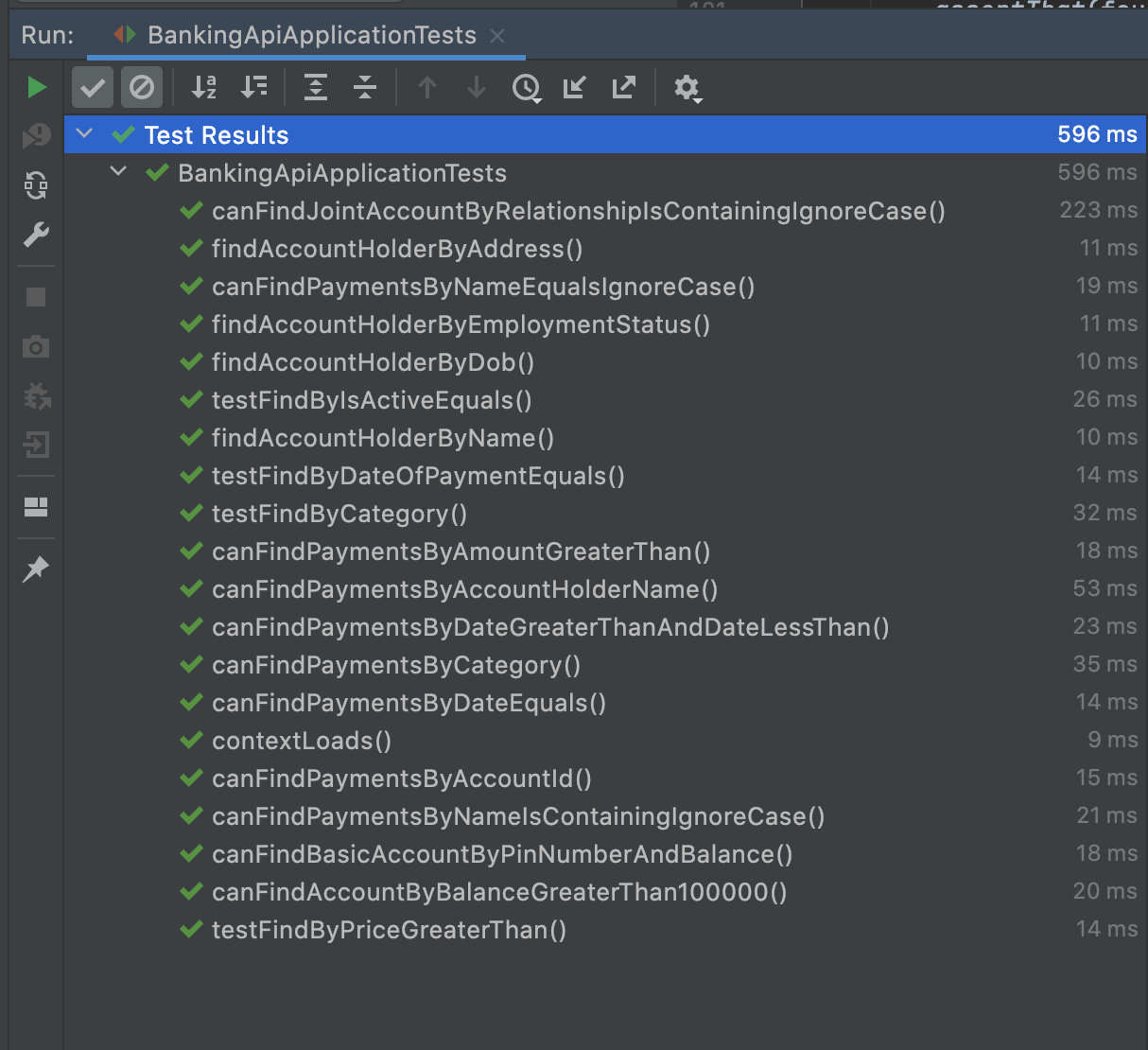Select testFindByIsActiveEquals() test

click(x=372, y=400)
